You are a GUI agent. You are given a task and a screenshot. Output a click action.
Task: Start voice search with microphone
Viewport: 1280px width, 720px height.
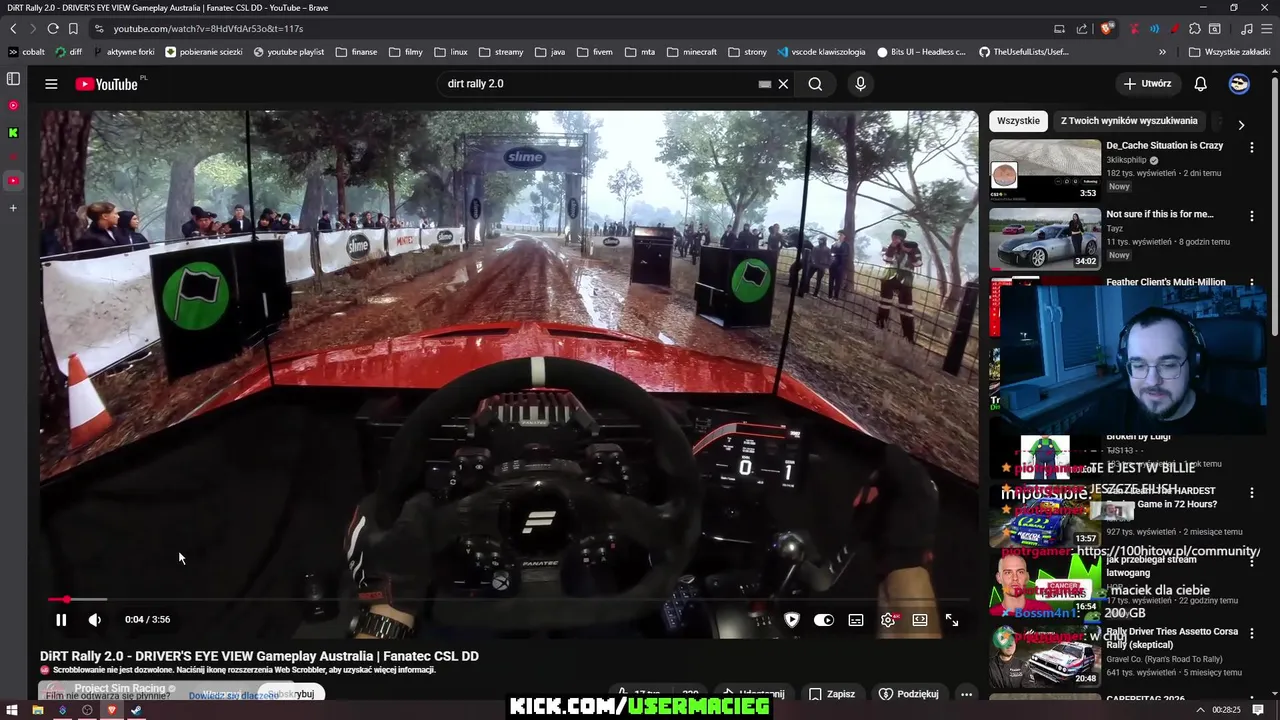pos(860,84)
